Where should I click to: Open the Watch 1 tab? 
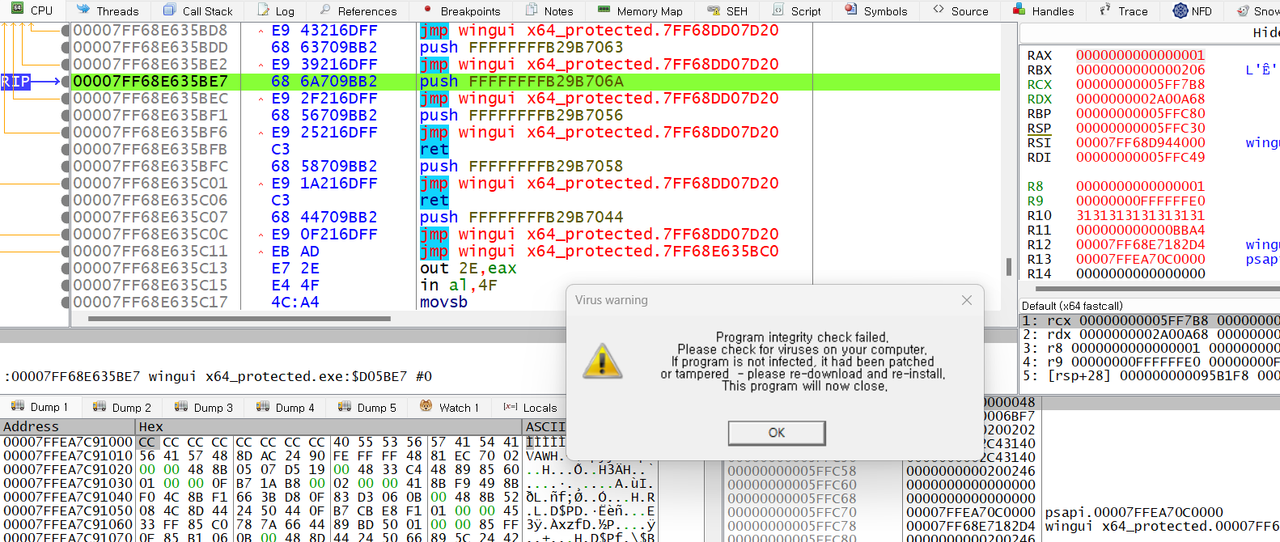pyautogui.click(x=450, y=407)
